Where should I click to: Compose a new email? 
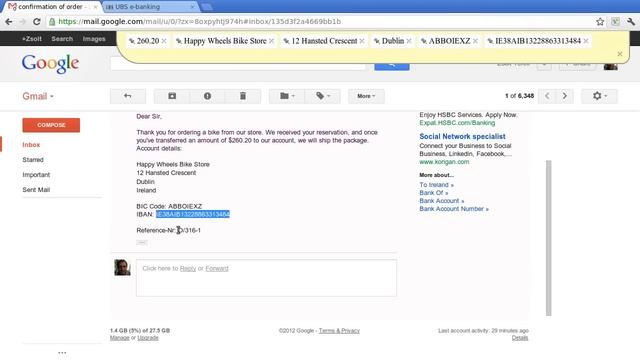[51, 125]
